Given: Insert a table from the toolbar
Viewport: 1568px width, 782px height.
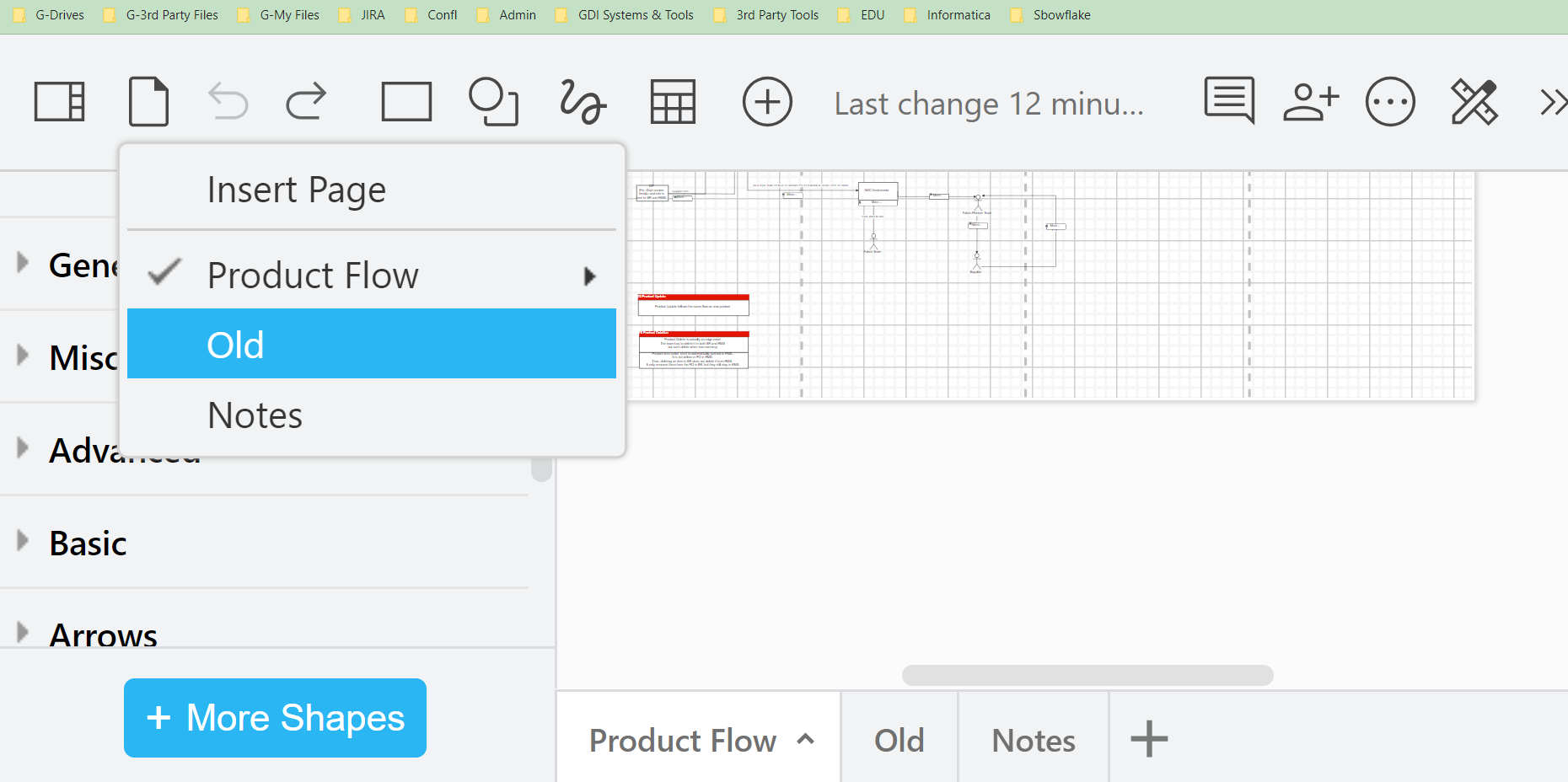Looking at the screenshot, I should point(673,102).
